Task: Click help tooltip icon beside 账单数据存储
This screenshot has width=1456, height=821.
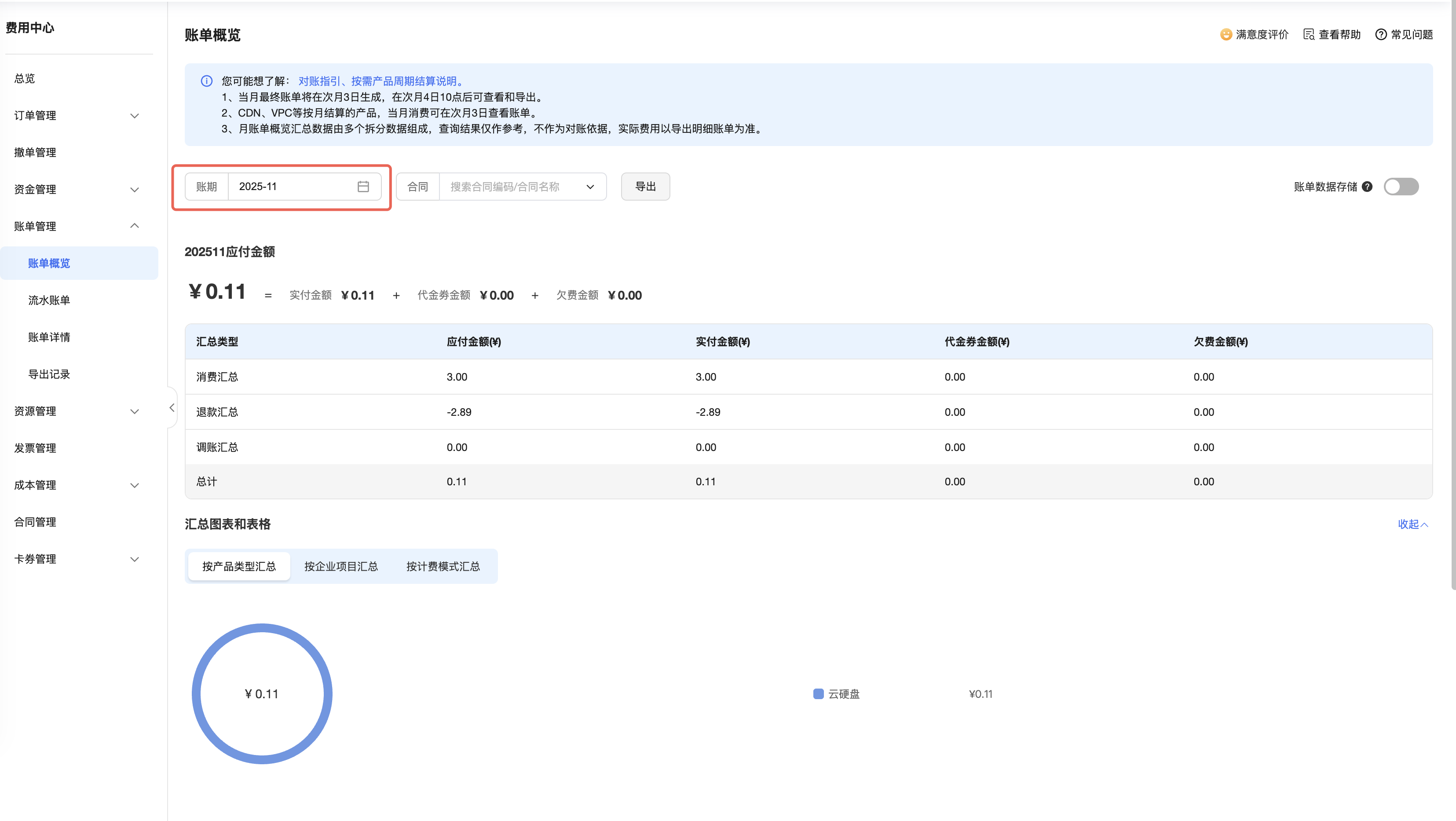Action: [x=1367, y=187]
